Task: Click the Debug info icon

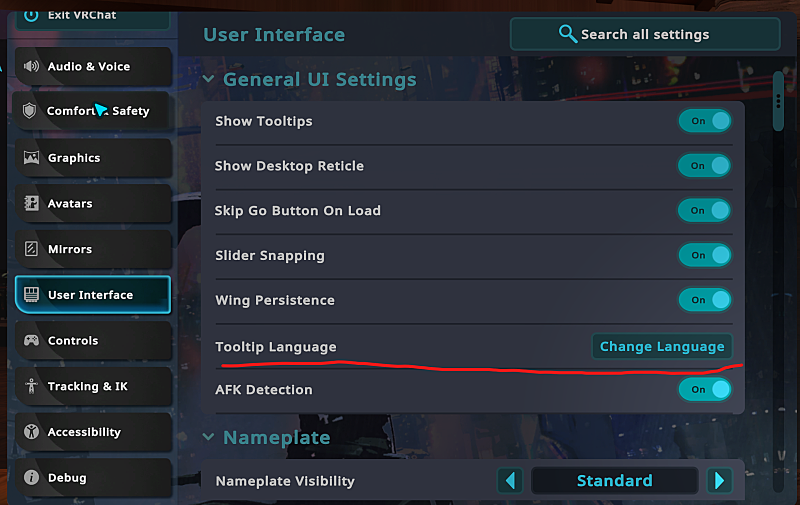Action: 31,478
